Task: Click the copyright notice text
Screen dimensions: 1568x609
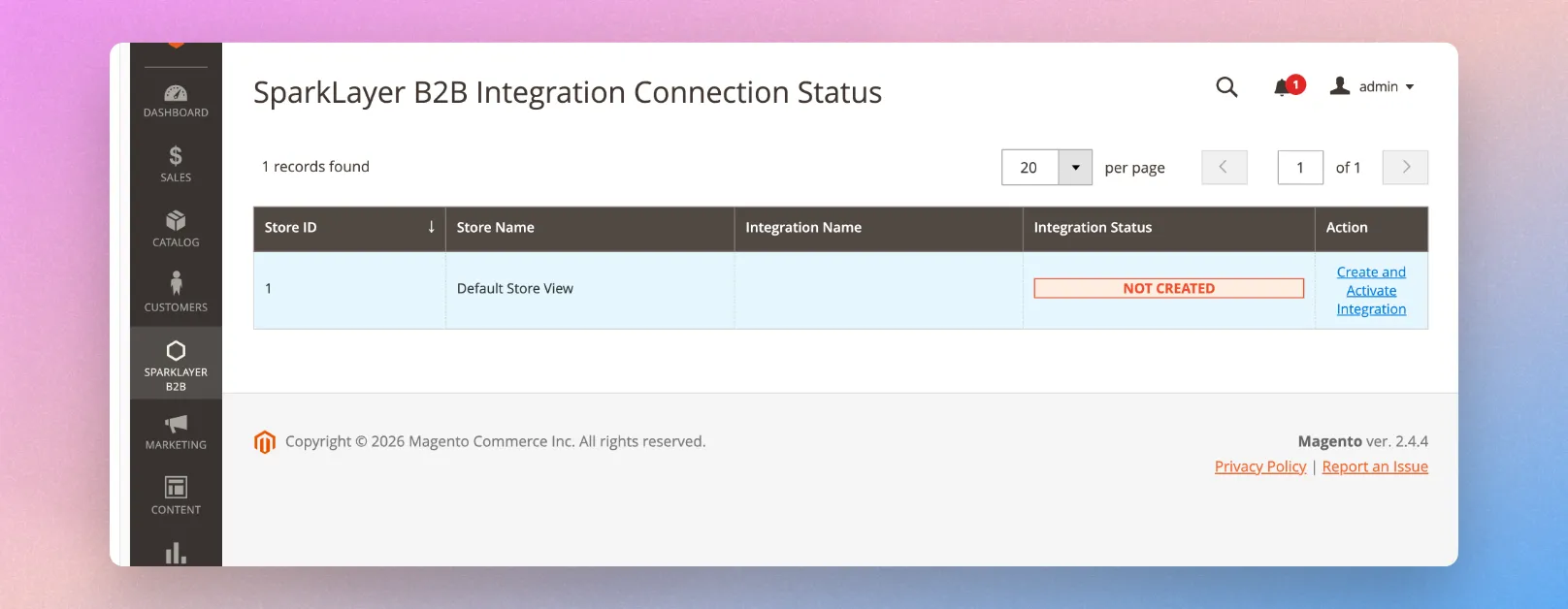Action: point(496,441)
